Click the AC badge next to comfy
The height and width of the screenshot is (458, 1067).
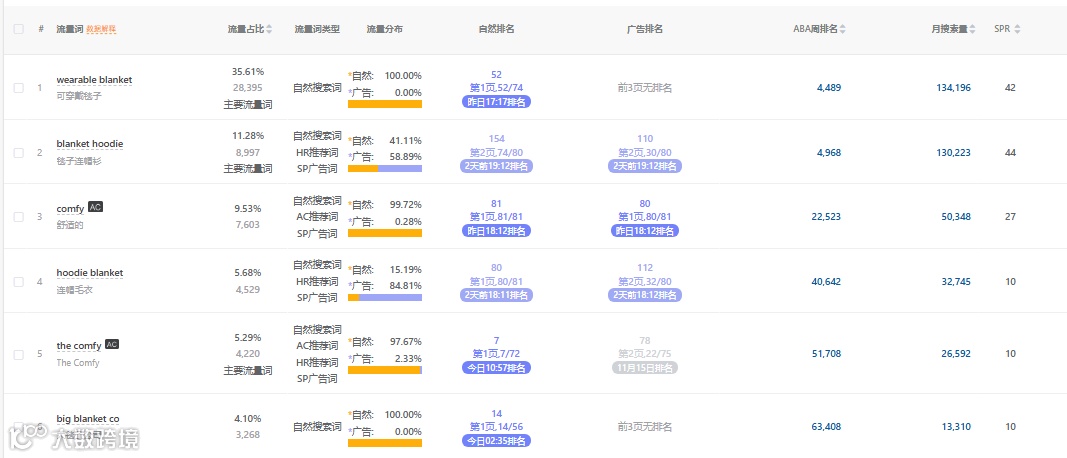point(95,207)
